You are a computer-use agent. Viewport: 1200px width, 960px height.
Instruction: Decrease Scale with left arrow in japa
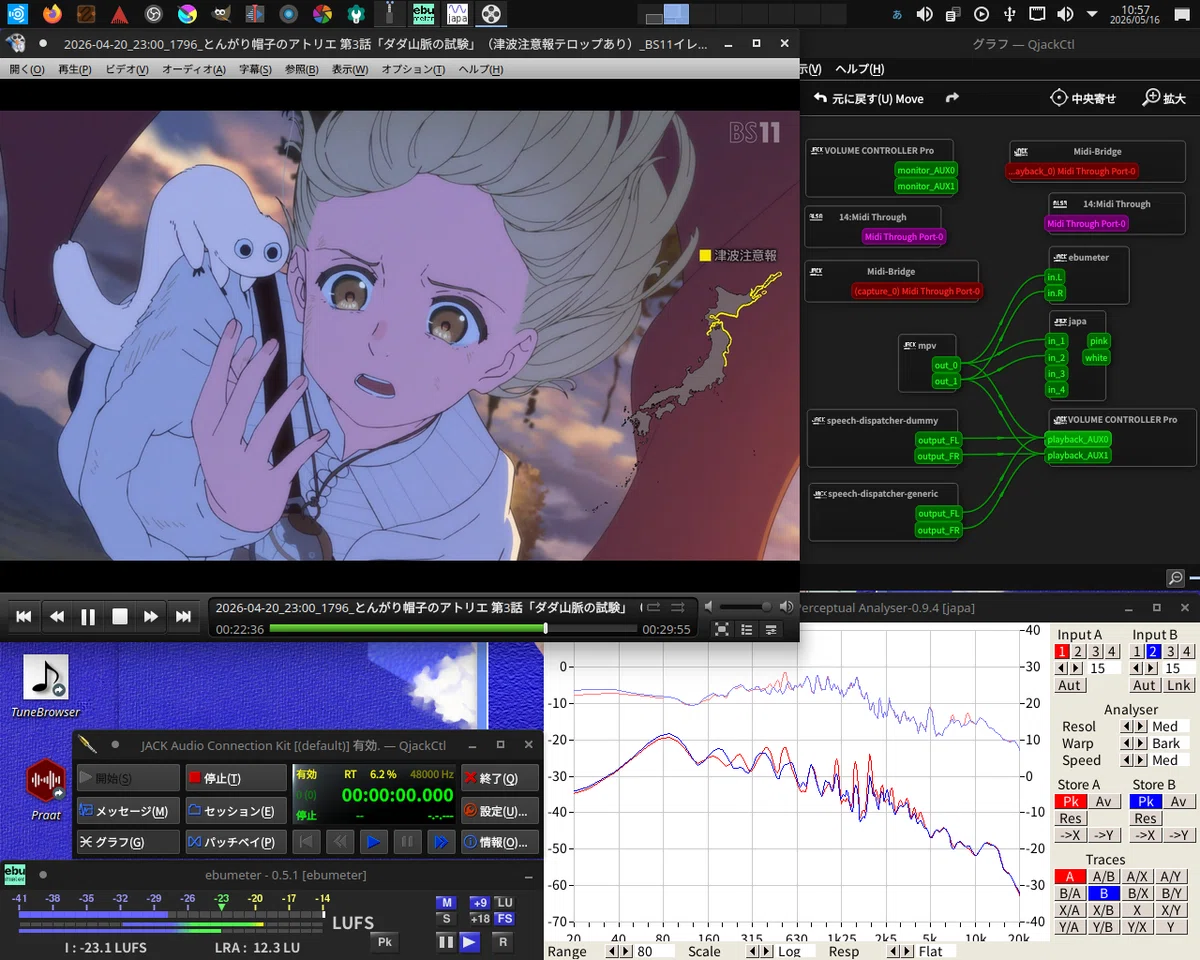(754, 951)
